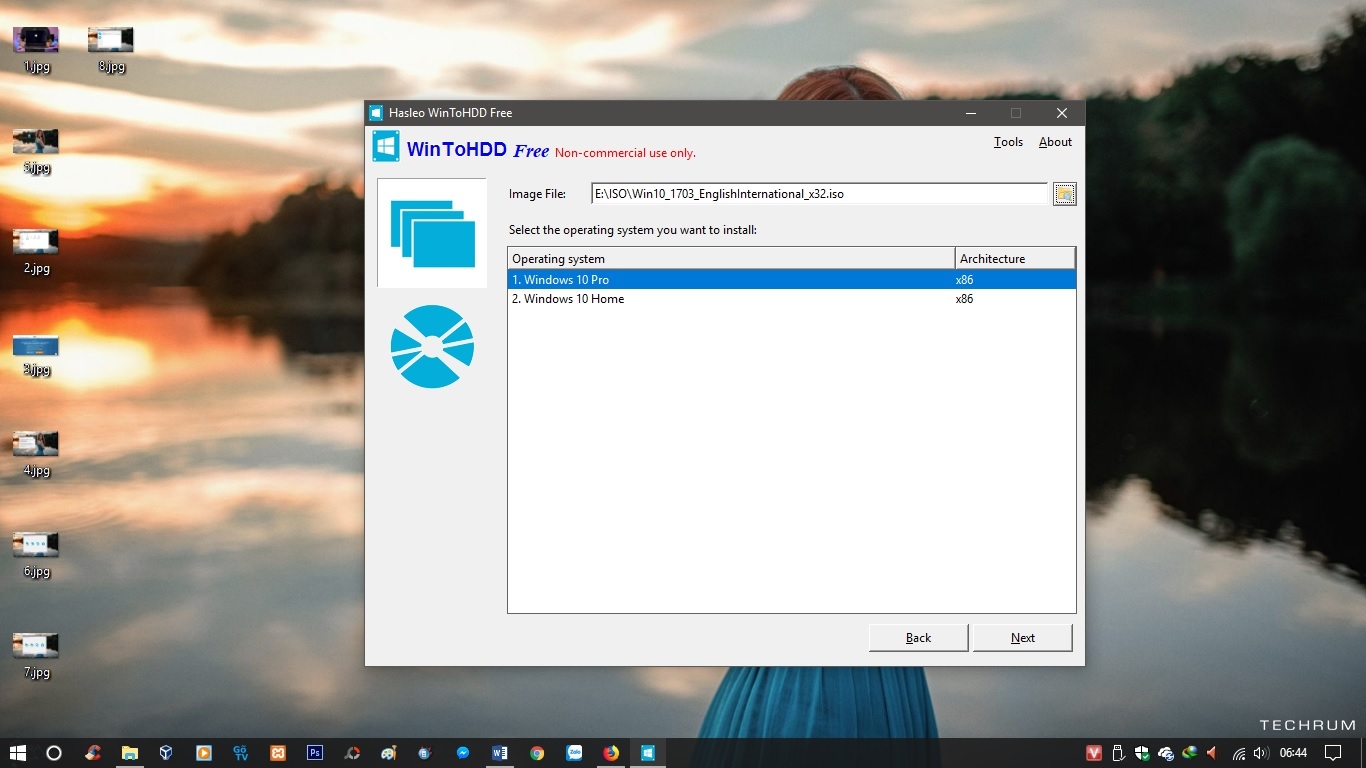Click the cloud sync tray icon
The height and width of the screenshot is (768, 1366).
1166,753
